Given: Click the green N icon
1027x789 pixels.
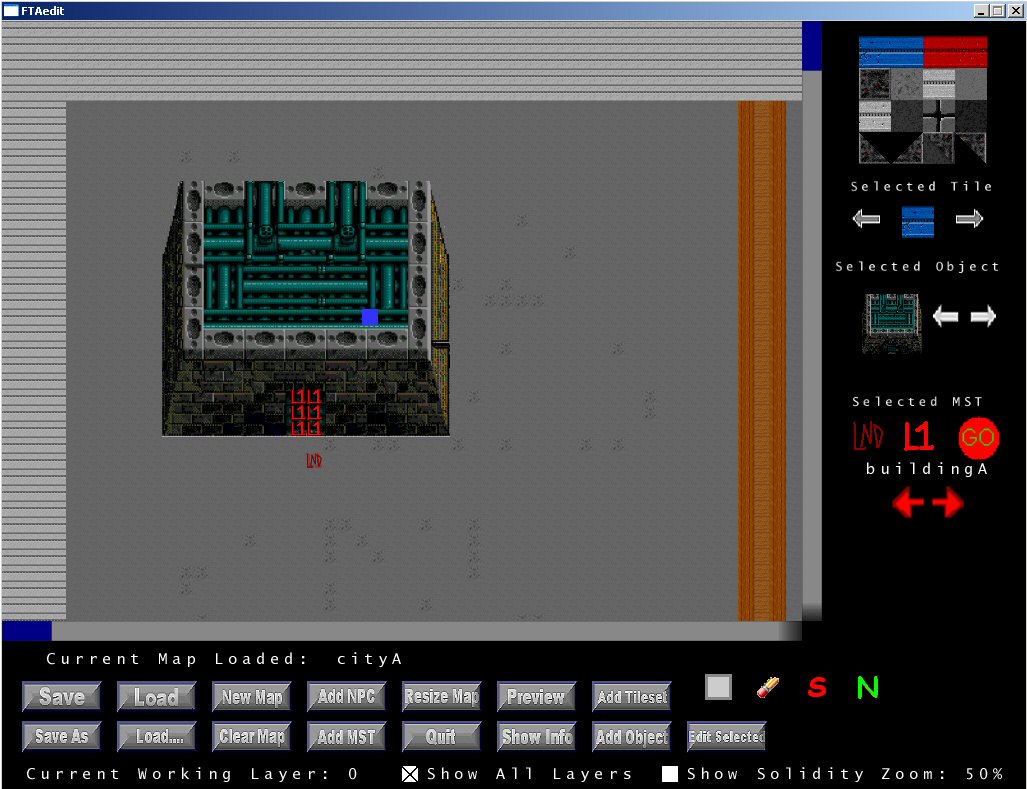Looking at the screenshot, I should 867,688.
